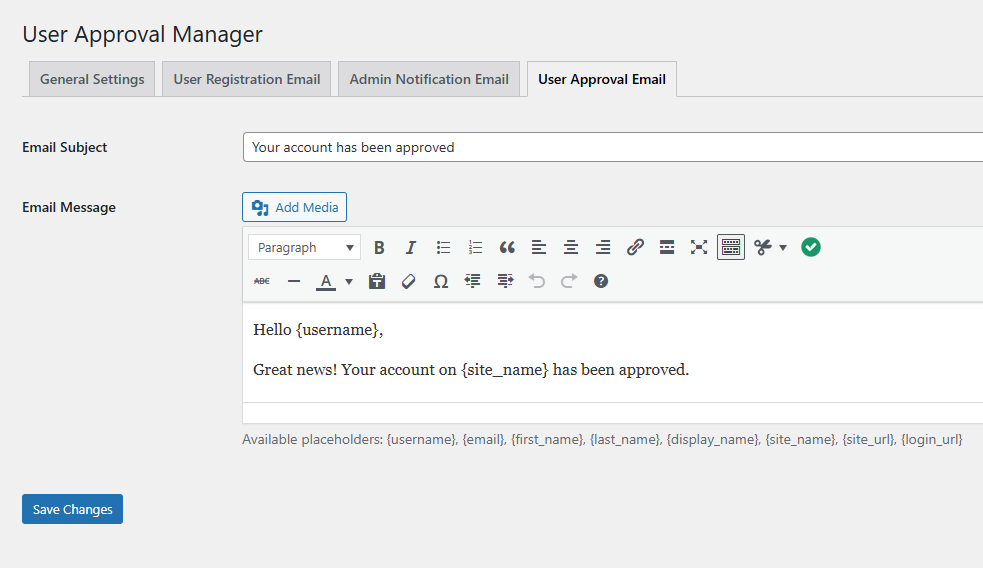Toggle strikethrough formatting

[262, 281]
